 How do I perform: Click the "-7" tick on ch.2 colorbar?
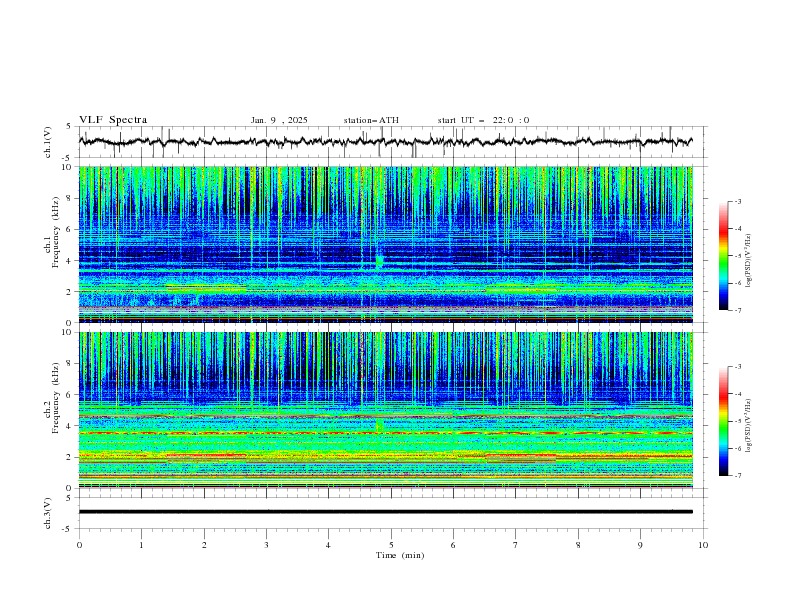737,475
